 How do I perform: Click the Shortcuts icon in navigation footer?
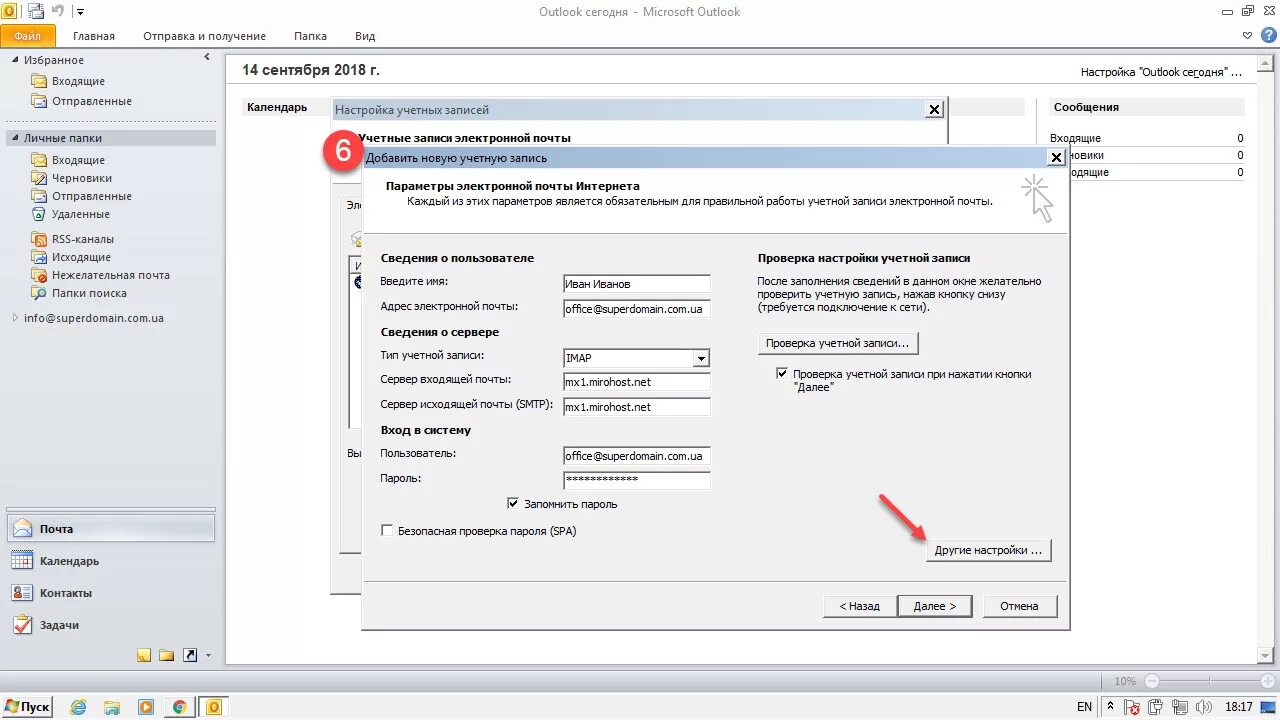tap(190, 655)
